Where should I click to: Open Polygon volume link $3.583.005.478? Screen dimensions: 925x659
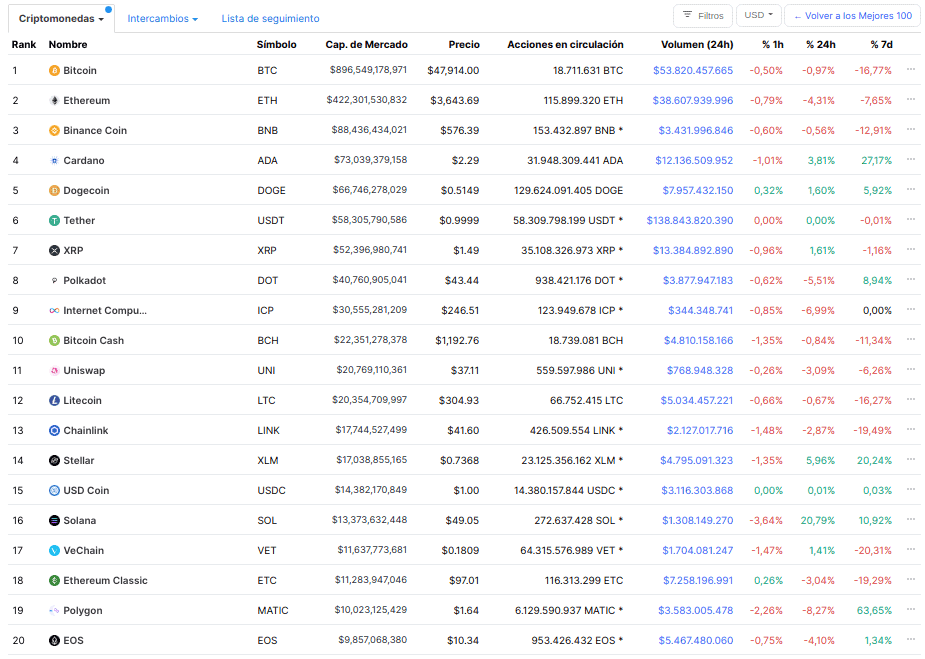tap(696, 611)
